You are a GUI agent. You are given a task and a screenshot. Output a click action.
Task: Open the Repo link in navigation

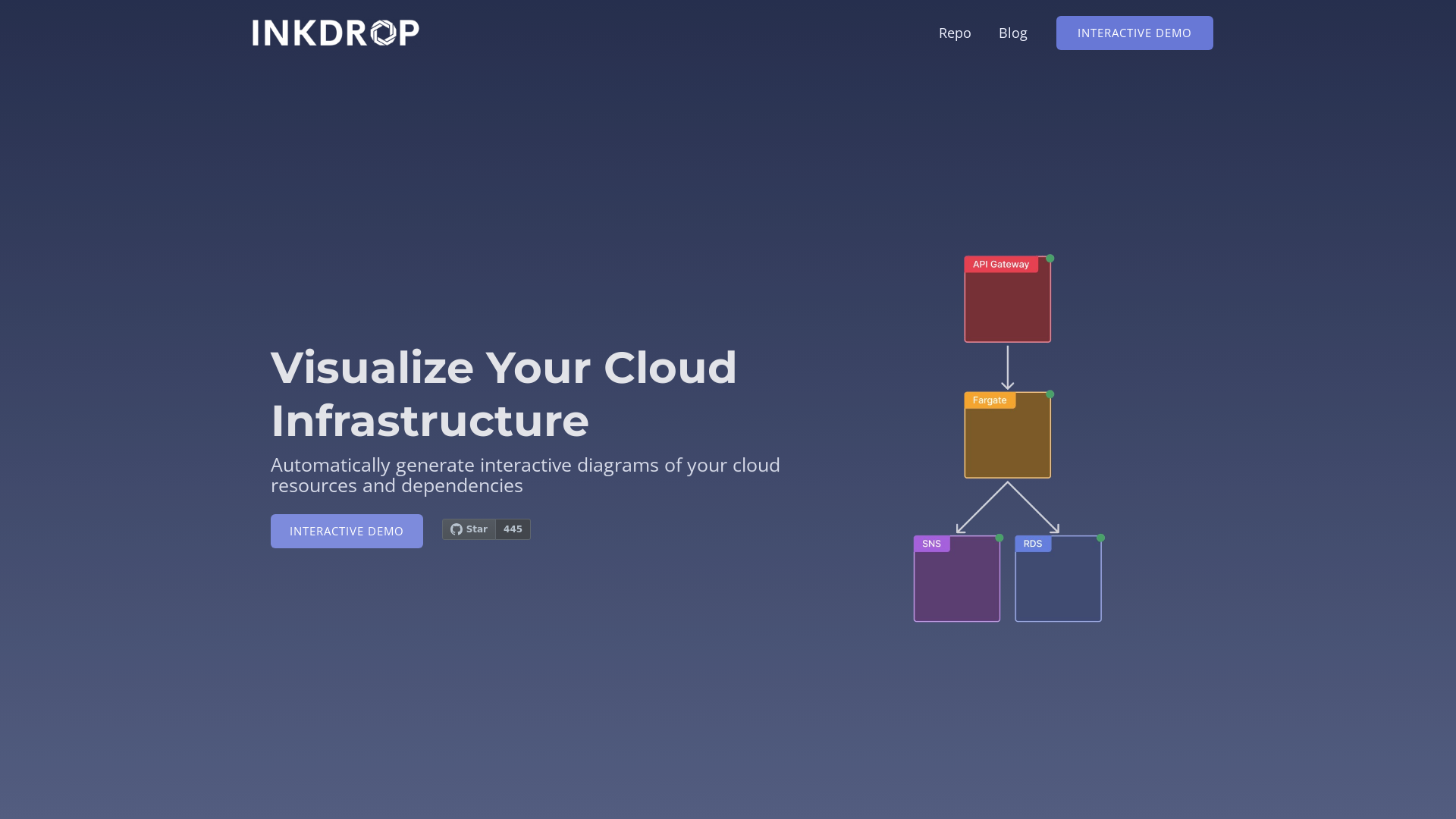tap(955, 33)
